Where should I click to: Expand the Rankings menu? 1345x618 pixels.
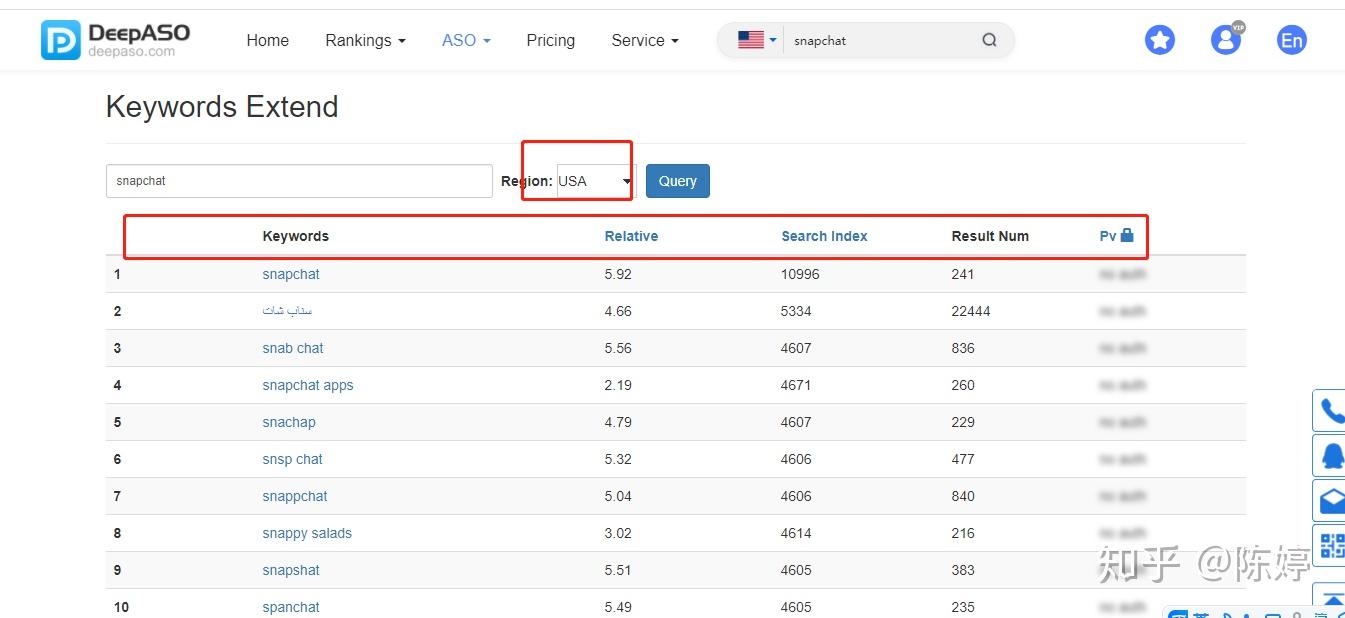[x=365, y=40]
